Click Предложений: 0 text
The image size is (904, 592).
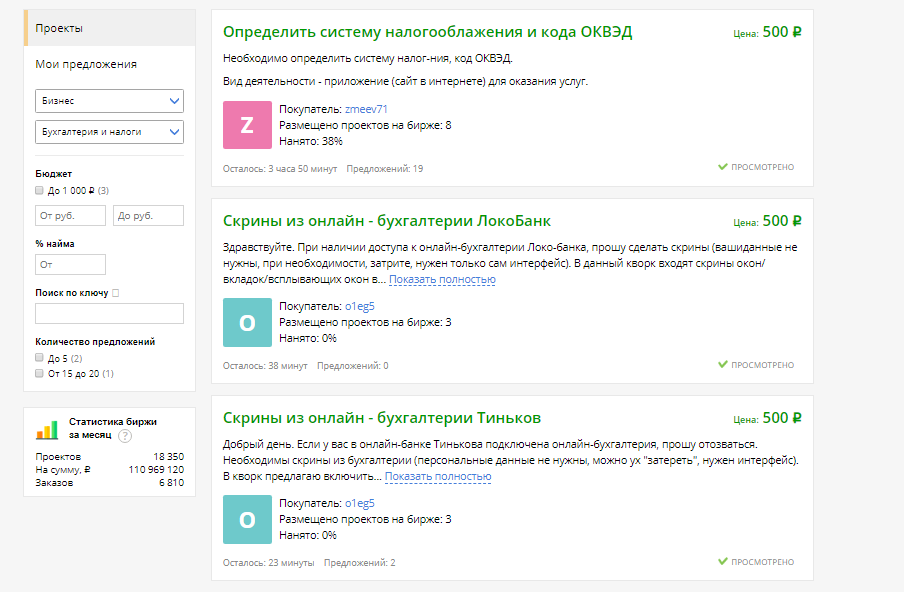tap(353, 366)
